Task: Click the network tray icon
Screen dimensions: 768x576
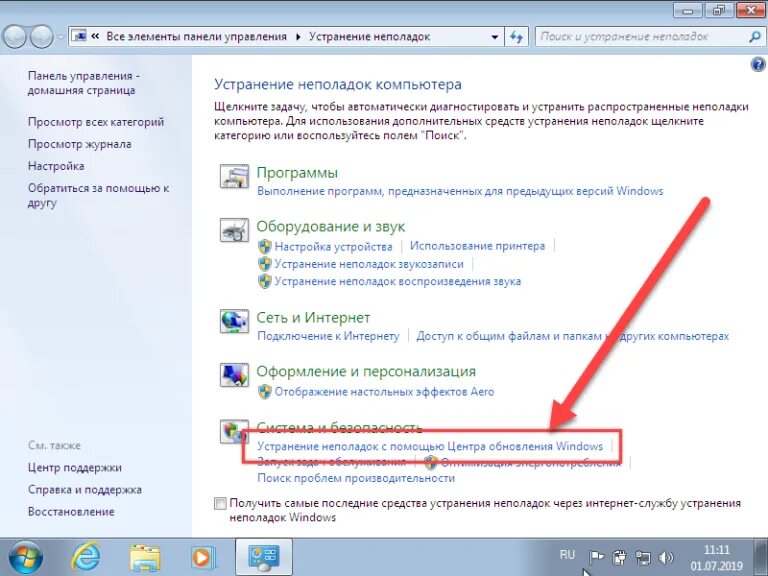Action: (643, 557)
